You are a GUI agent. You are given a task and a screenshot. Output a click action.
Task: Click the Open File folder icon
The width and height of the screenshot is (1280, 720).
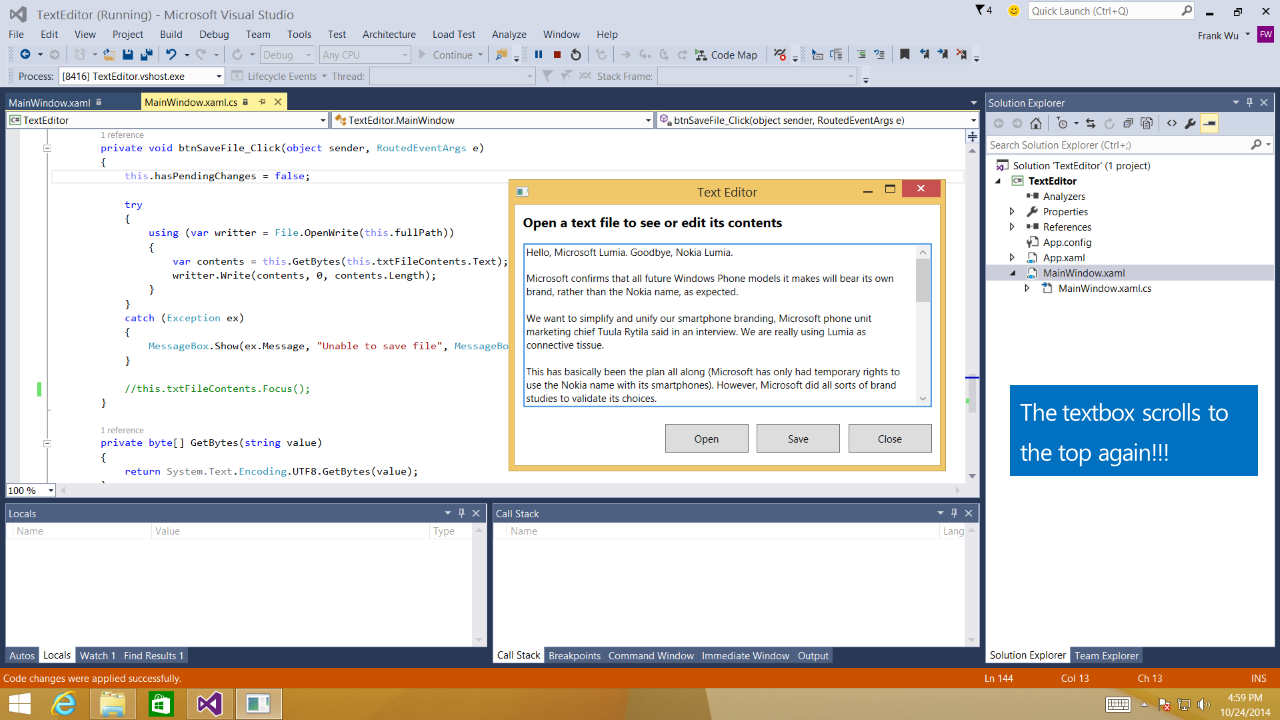[x=110, y=55]
